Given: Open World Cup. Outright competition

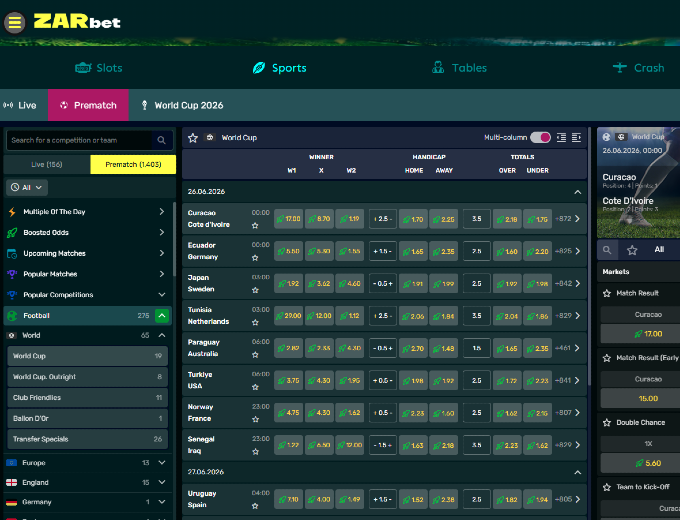Looking at the screenshot, I should click(x=88, y=376).
